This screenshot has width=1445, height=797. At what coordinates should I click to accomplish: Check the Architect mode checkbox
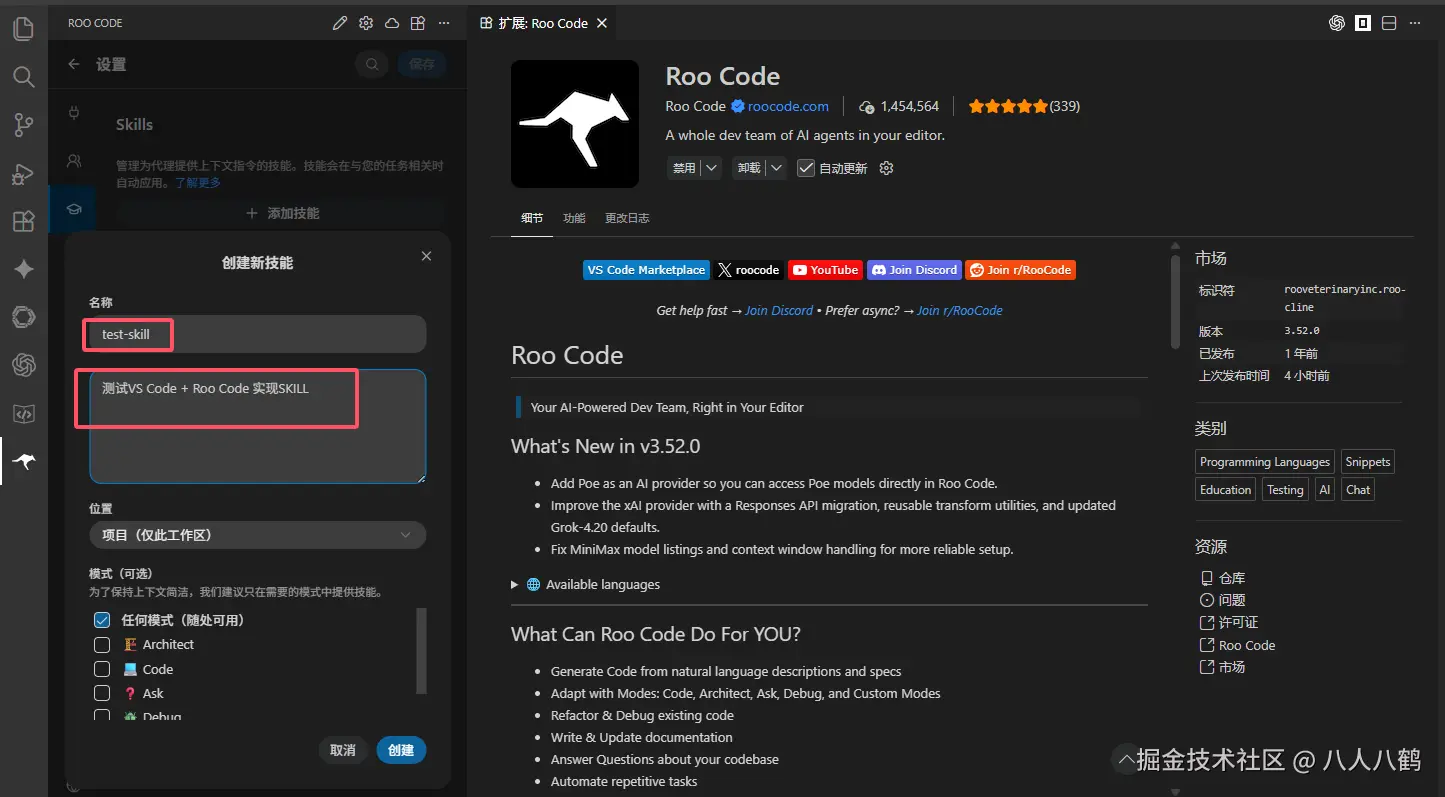coord(102,645)
